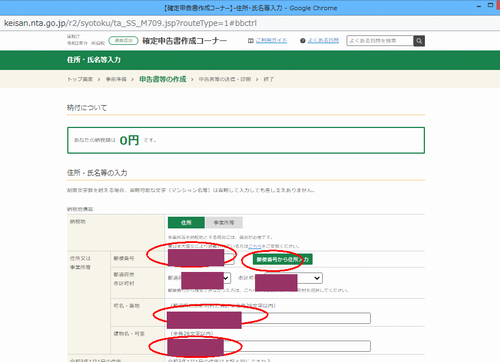Select 申告書等の送信・印刷 breadcrumb step
The image size is (500, 362).
tap(225, 79)
